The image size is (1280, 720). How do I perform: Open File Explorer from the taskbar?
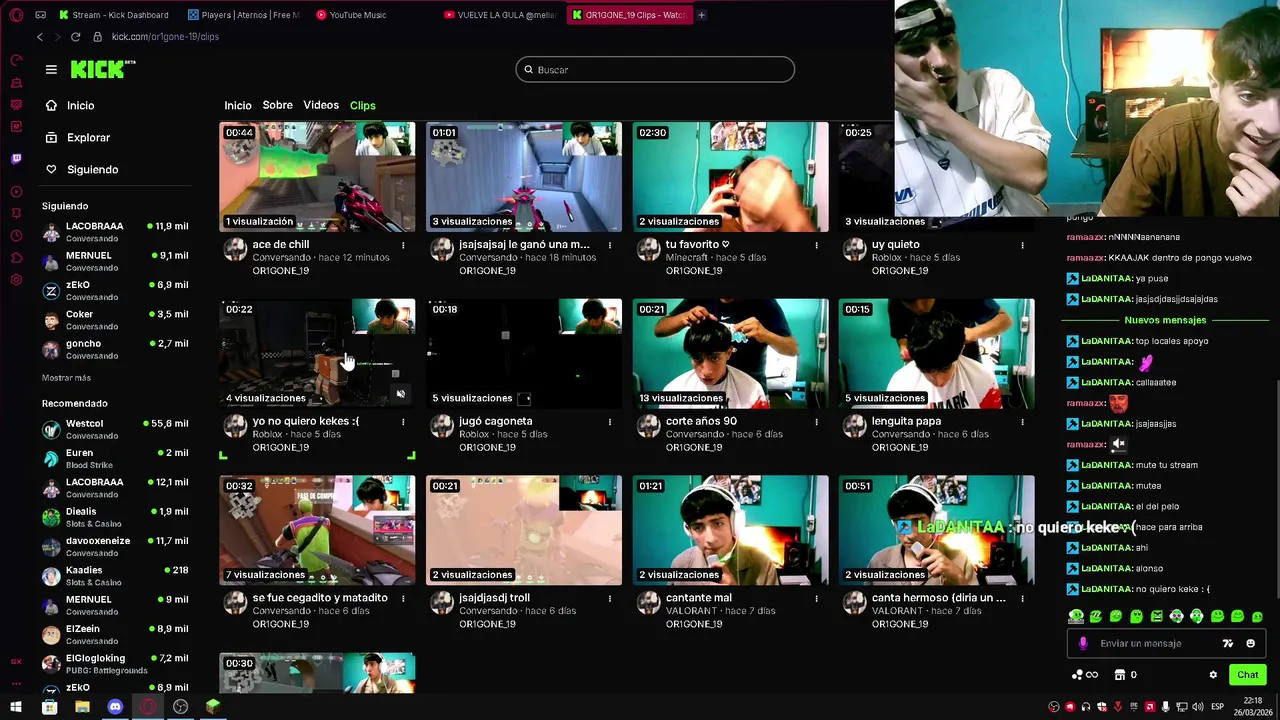[82, 707]
